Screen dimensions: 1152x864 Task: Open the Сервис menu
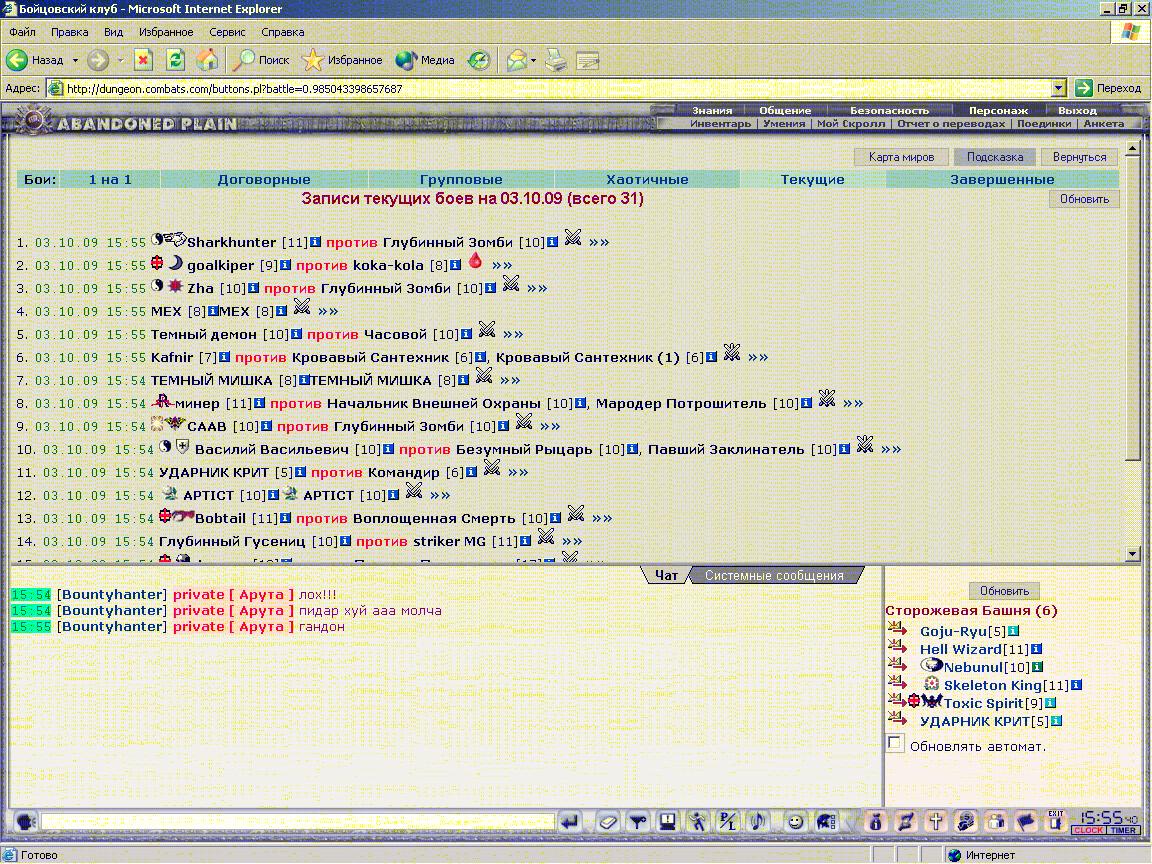tap(227, 32)
